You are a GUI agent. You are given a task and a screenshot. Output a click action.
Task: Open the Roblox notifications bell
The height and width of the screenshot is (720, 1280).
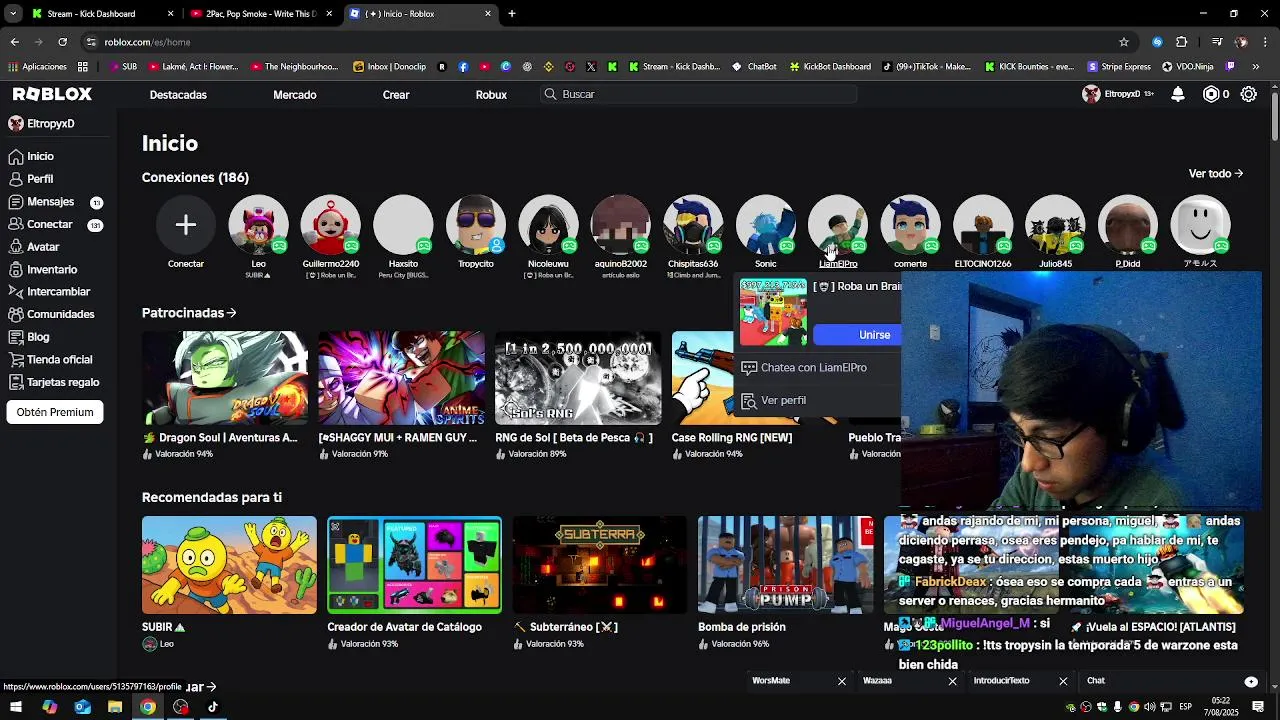(1178, 94)
